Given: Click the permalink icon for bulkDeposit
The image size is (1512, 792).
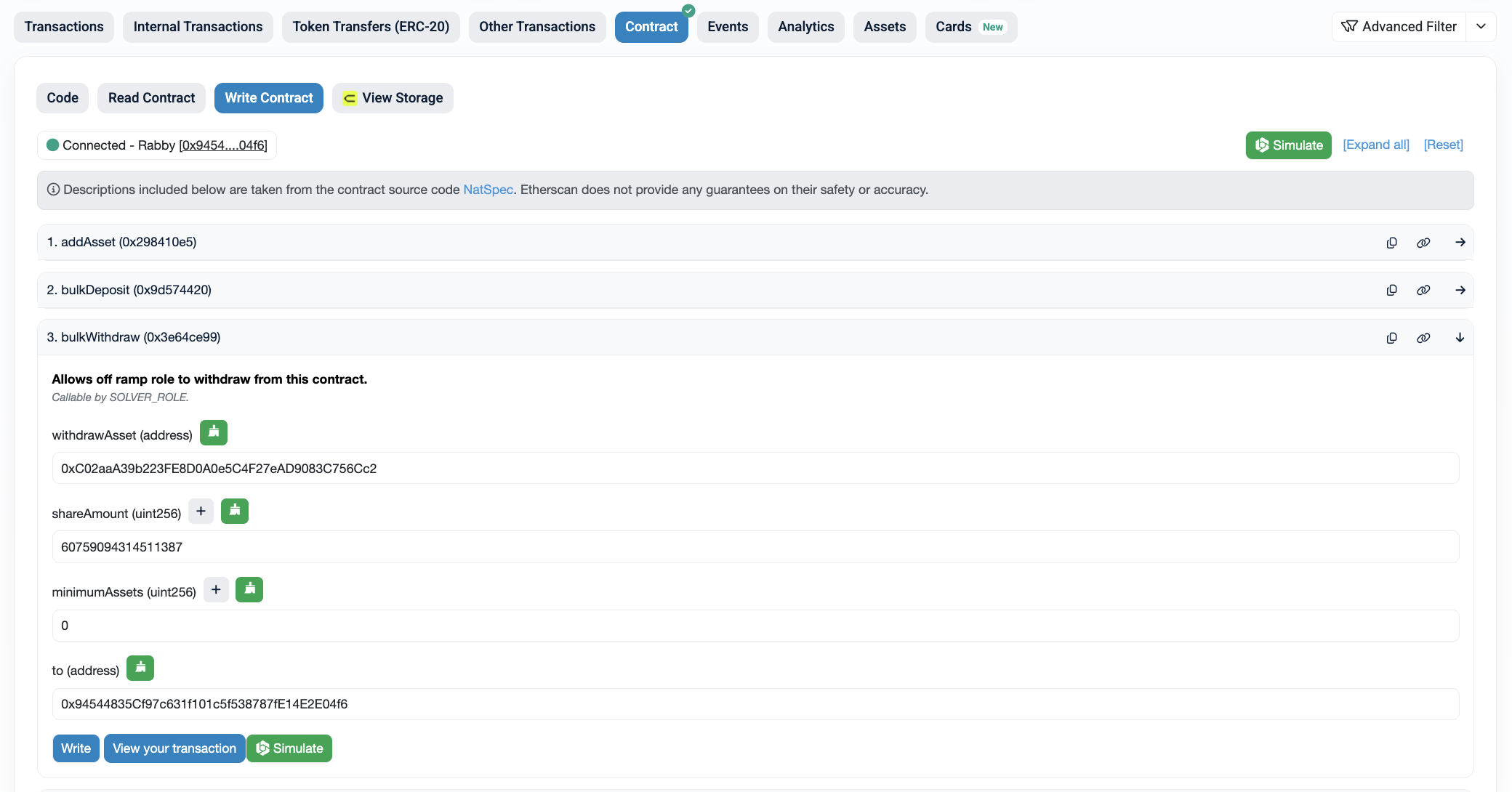Looking at the screenshot, I should point(1423,290).
